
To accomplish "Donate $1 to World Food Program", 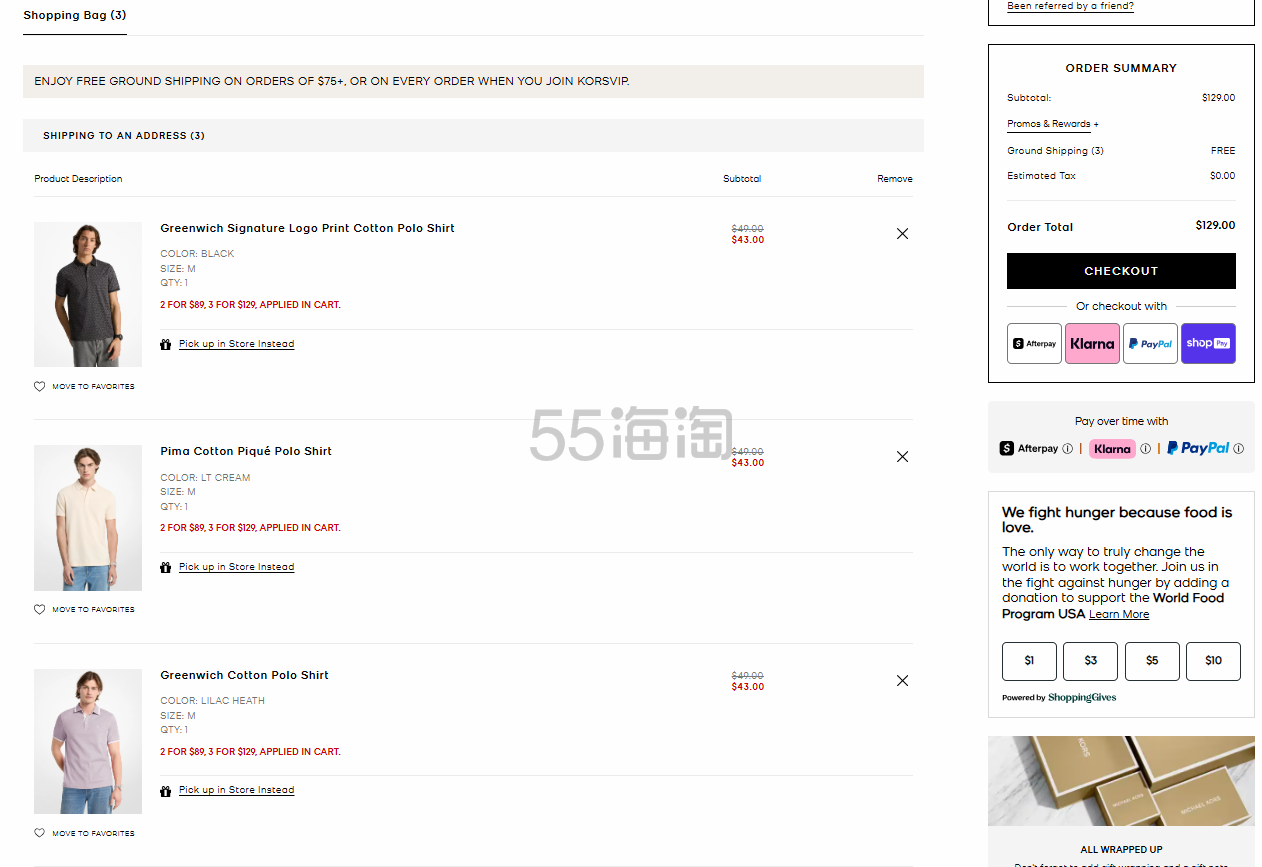I will pyautogui.click(x=1029, y=661).
